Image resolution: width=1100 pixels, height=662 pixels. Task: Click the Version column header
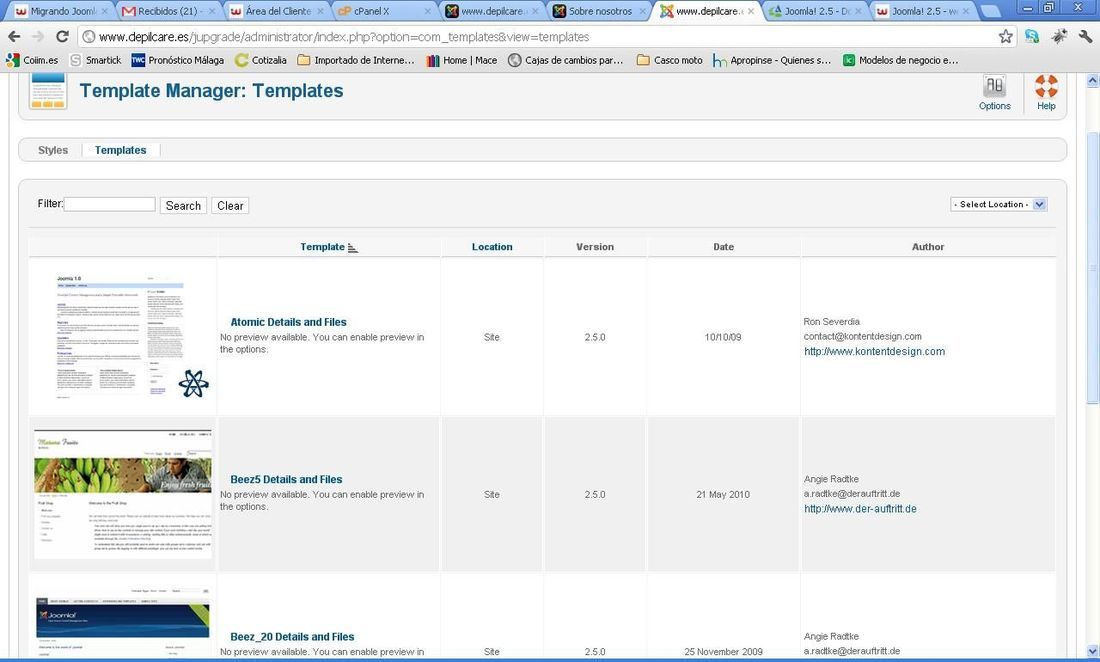pos(595,247)
